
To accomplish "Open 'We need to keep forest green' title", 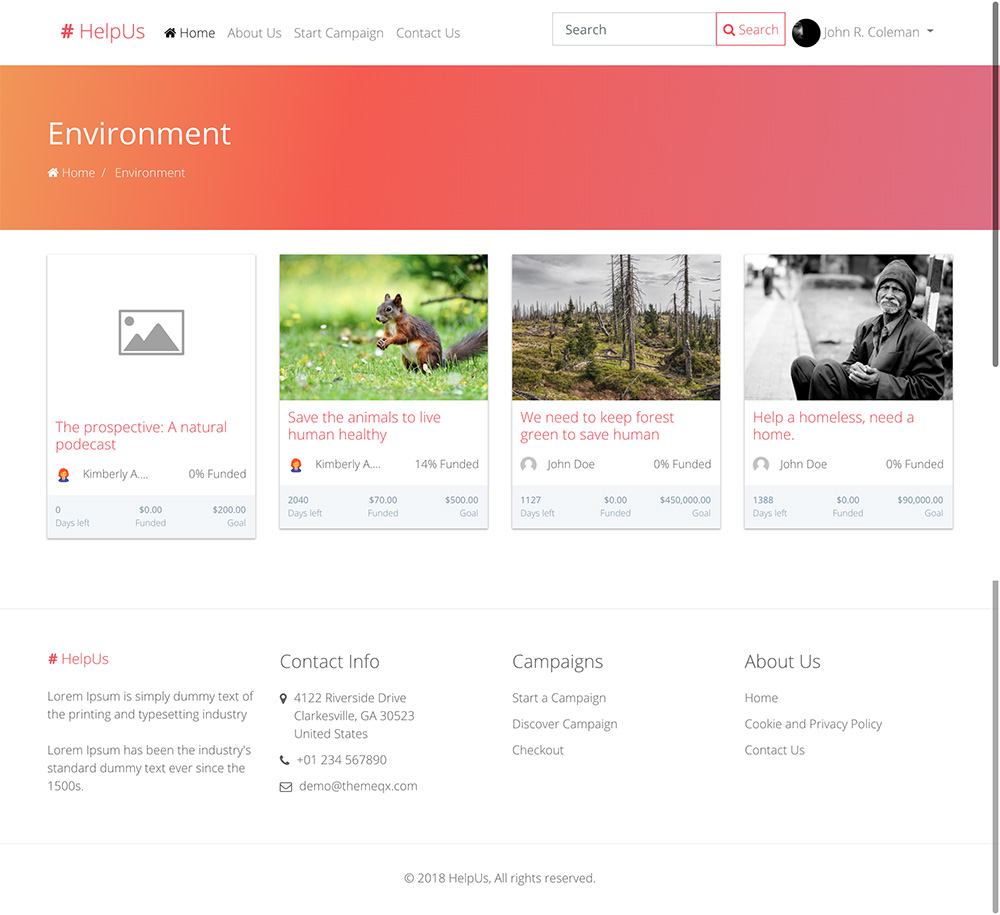I will pos(597,426).
